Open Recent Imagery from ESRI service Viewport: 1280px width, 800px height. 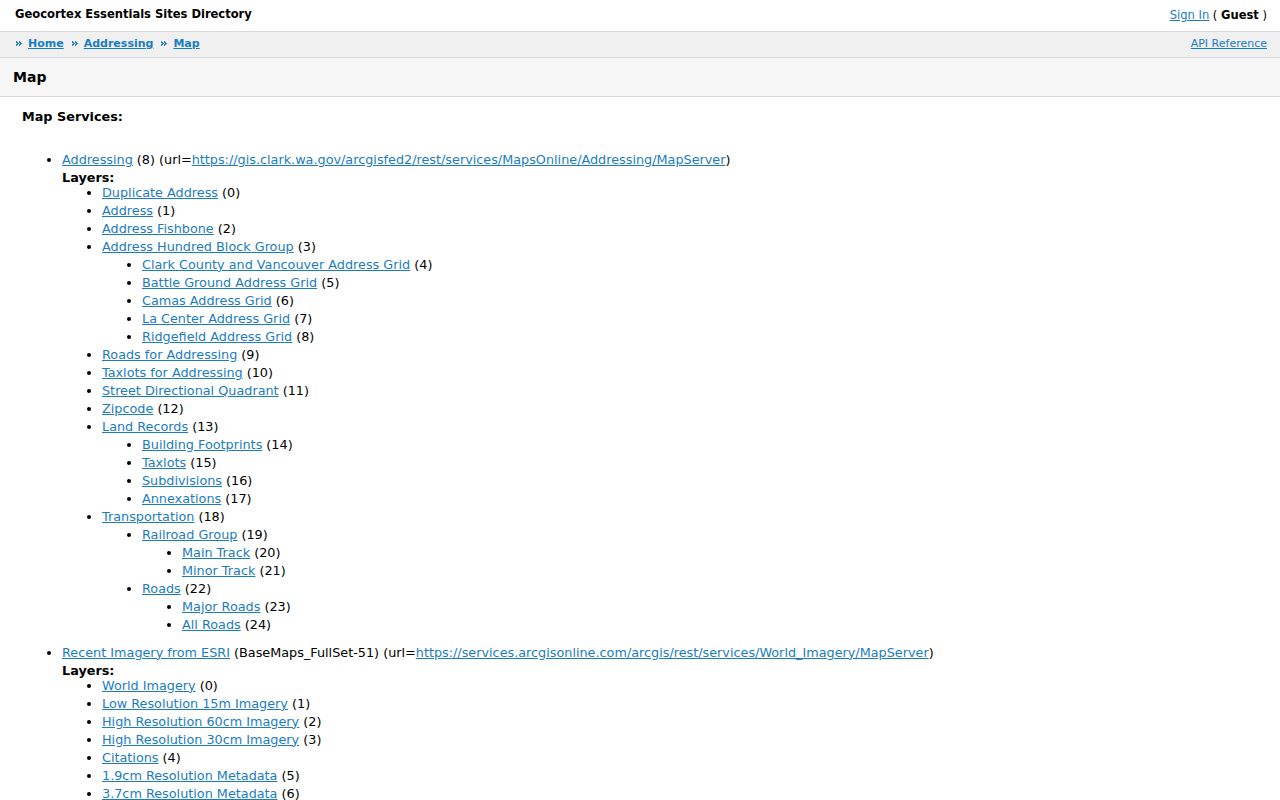(146, 653)
